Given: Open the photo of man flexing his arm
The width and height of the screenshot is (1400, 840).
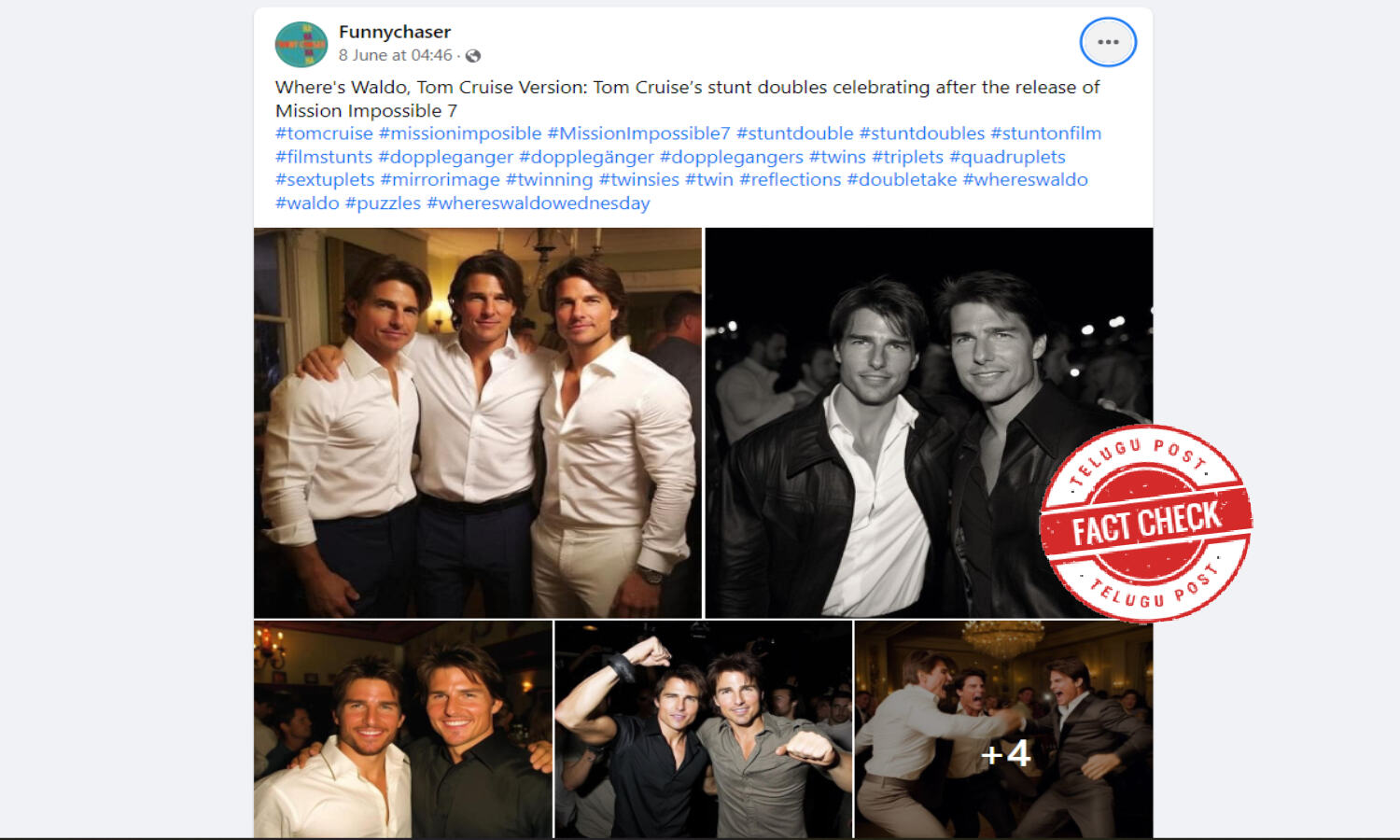Looking at the screenshot, I should [x=704, y=730].
